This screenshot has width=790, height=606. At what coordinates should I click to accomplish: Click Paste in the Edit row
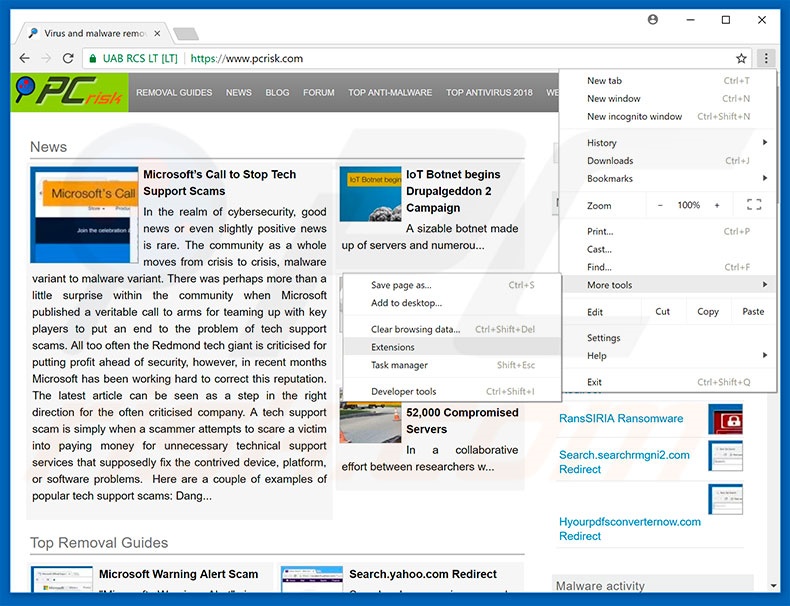click(753, 311)
